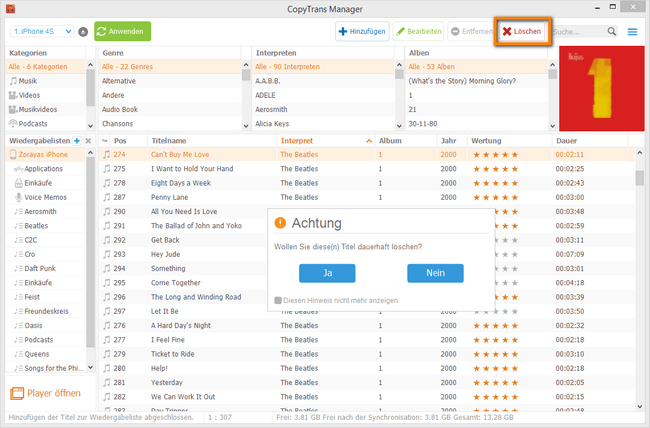Select album '(What's the Story) Morning Glory?'

477,81
